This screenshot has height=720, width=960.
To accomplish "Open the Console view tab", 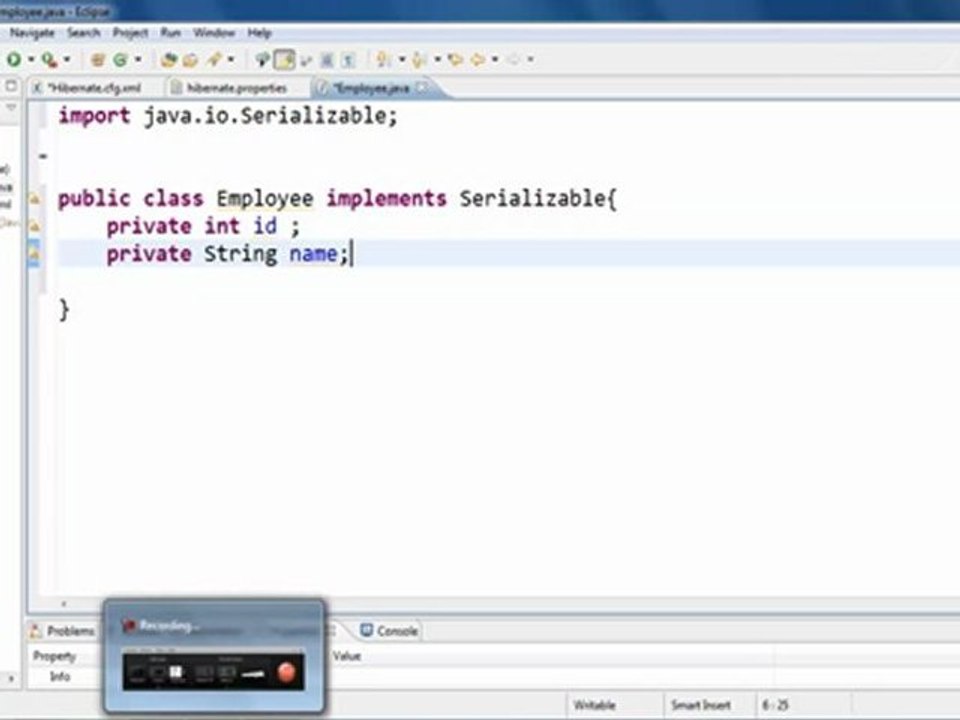I will [389, 631].
